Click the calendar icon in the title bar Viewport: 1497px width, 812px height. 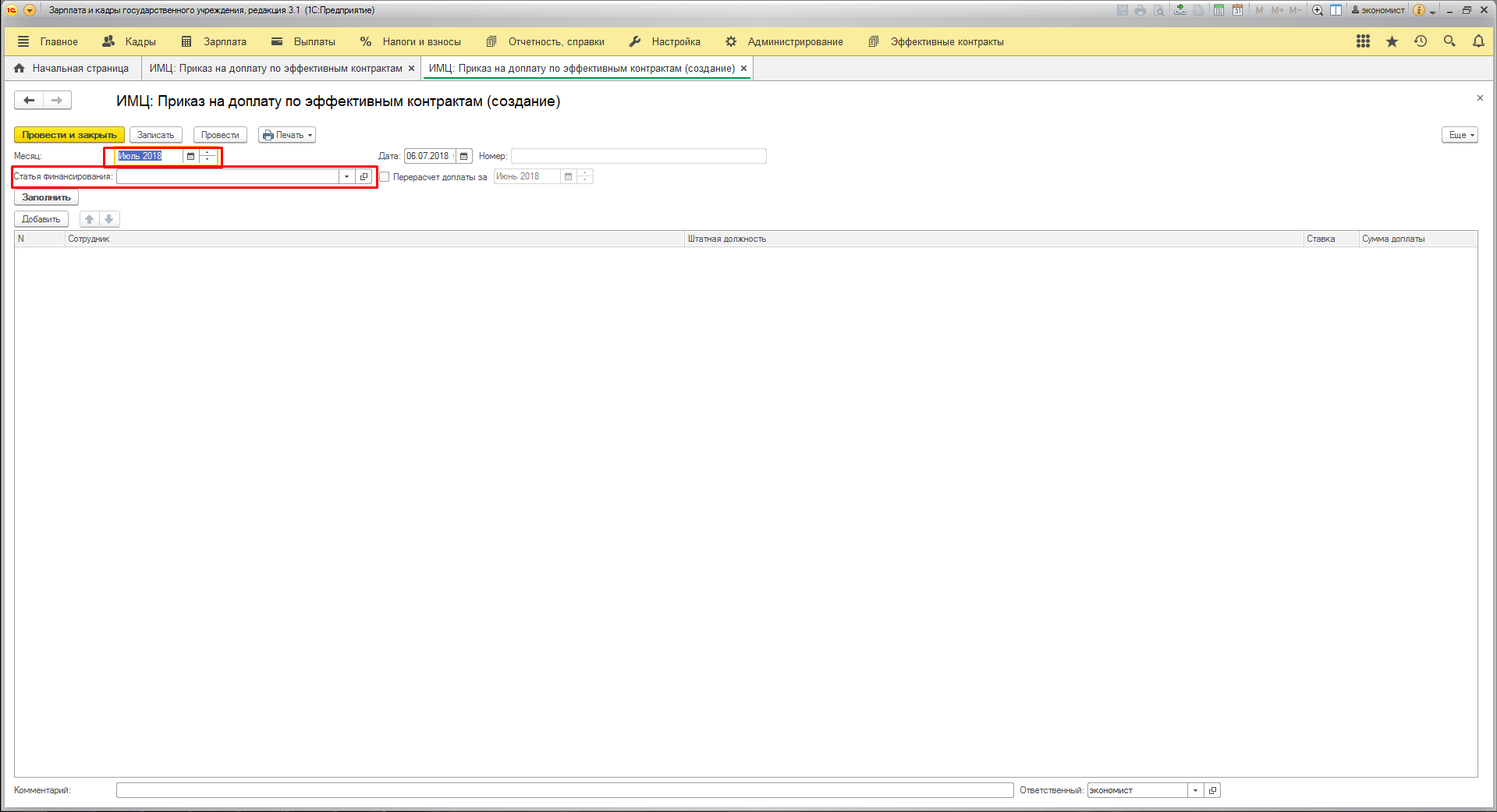1237,10
